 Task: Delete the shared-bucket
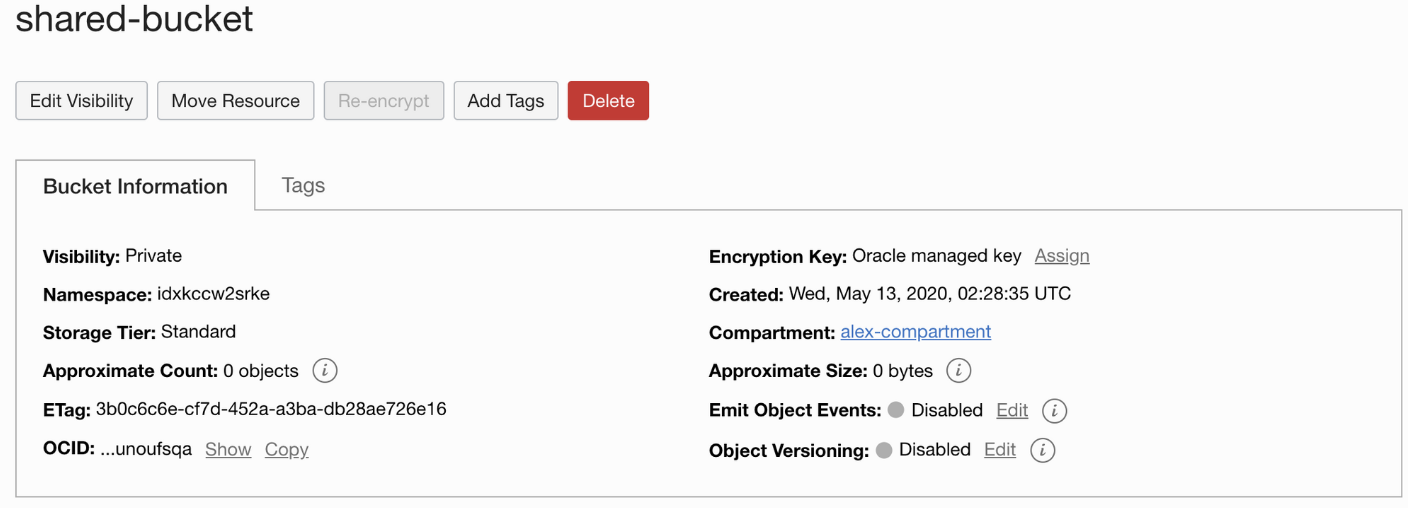coord(608,101)
